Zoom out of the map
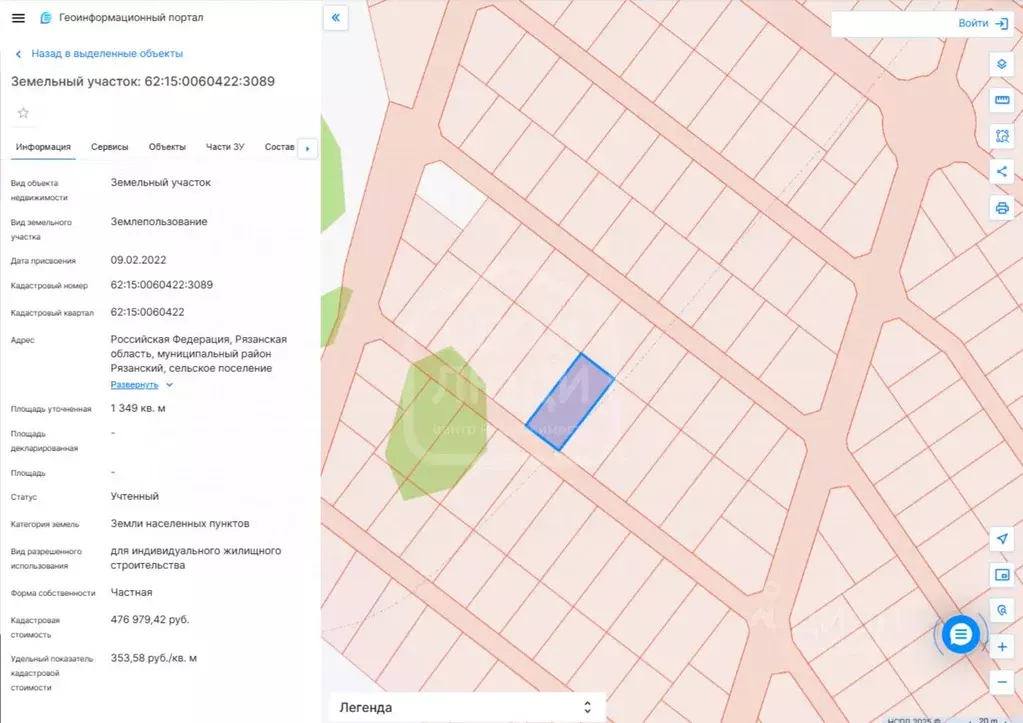The height and width of the screenshot is (723, 1023). [1002, 683]
